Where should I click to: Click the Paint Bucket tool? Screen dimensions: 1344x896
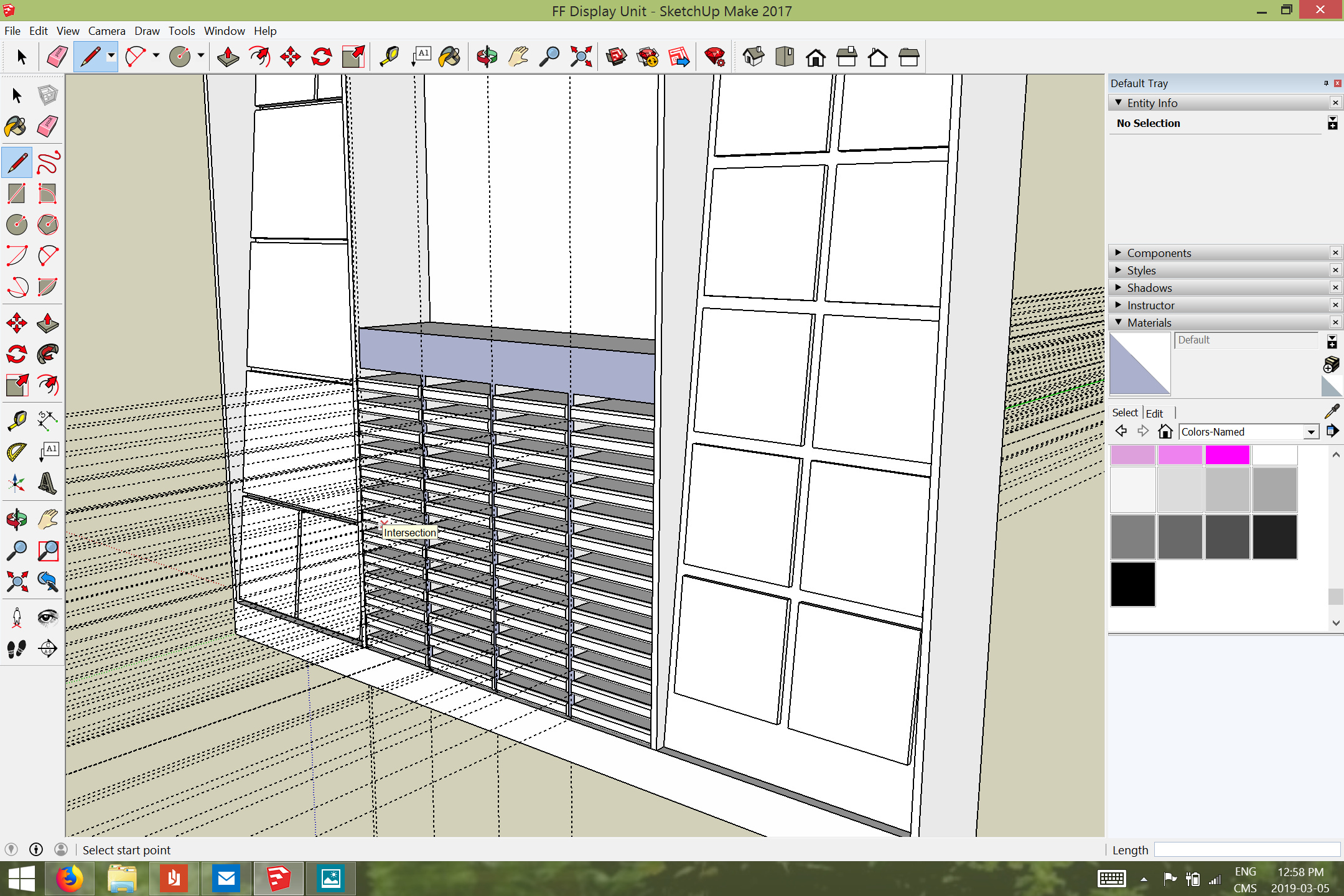point(450,57)
